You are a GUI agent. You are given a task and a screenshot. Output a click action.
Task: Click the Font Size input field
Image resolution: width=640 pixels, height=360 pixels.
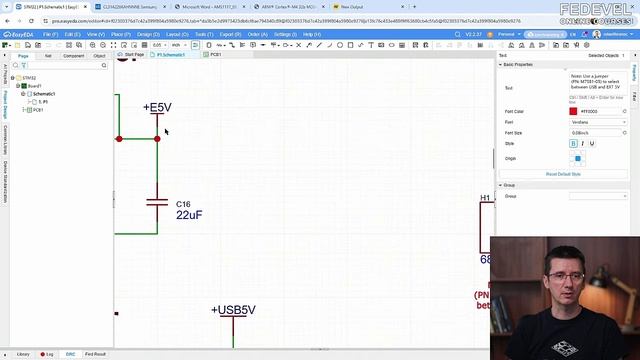[595, 133]
